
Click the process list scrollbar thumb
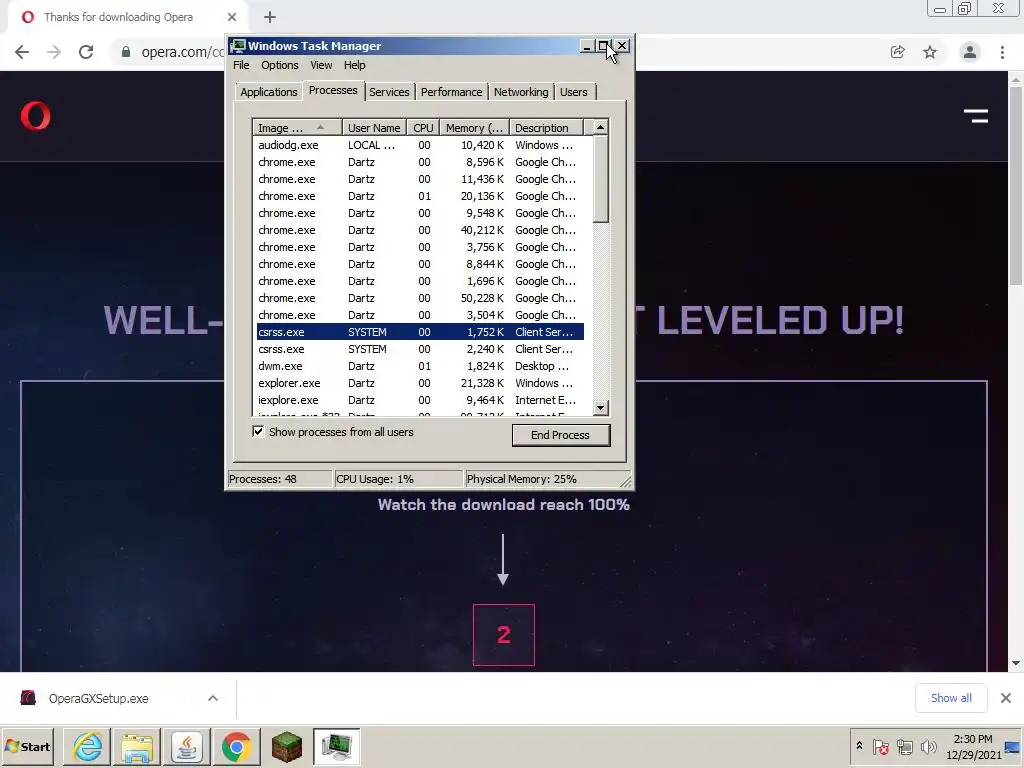pos(601,180)
